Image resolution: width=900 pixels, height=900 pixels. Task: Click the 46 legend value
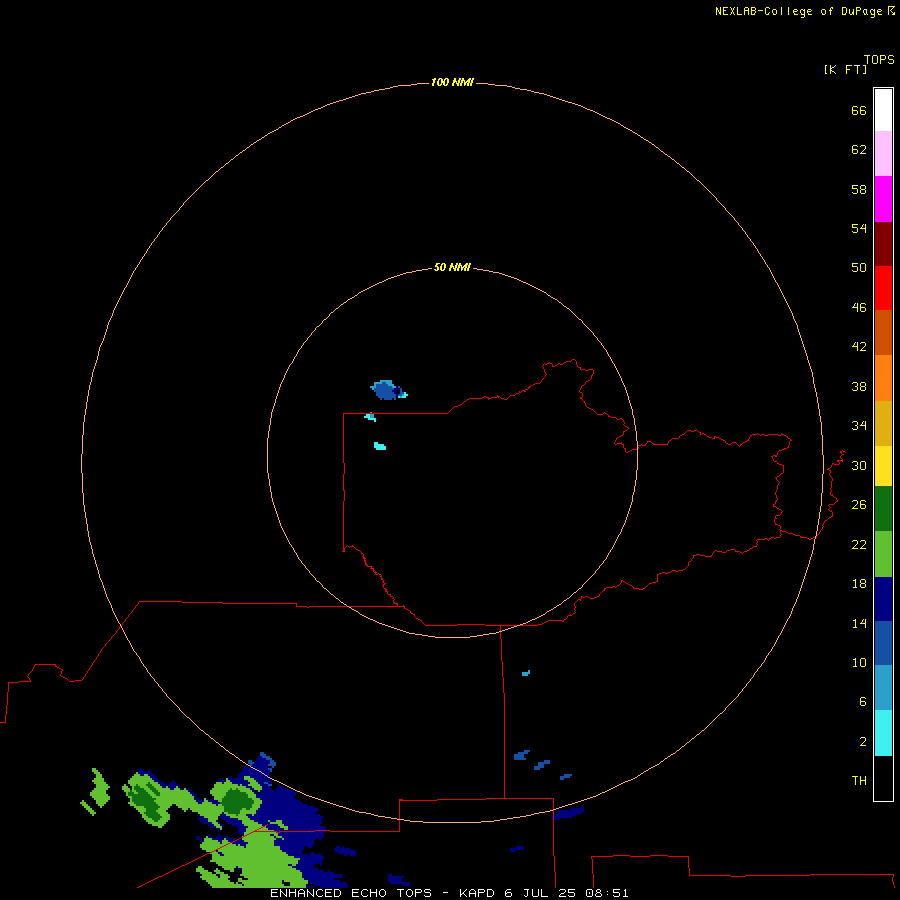[x=859, y=308]
